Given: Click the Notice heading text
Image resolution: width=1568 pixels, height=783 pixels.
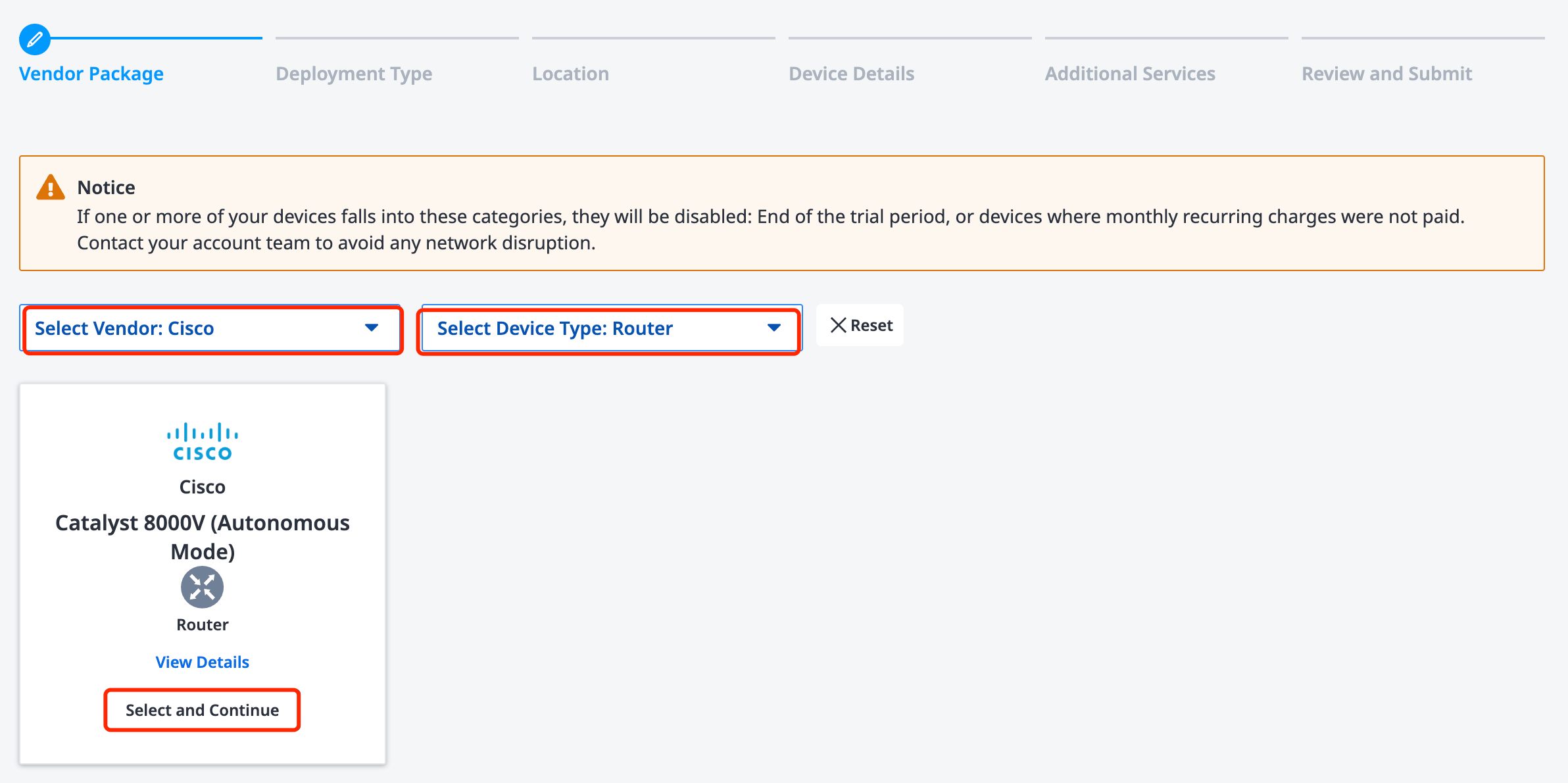Looking at the screenshot, I should click(x=106, y=188).
